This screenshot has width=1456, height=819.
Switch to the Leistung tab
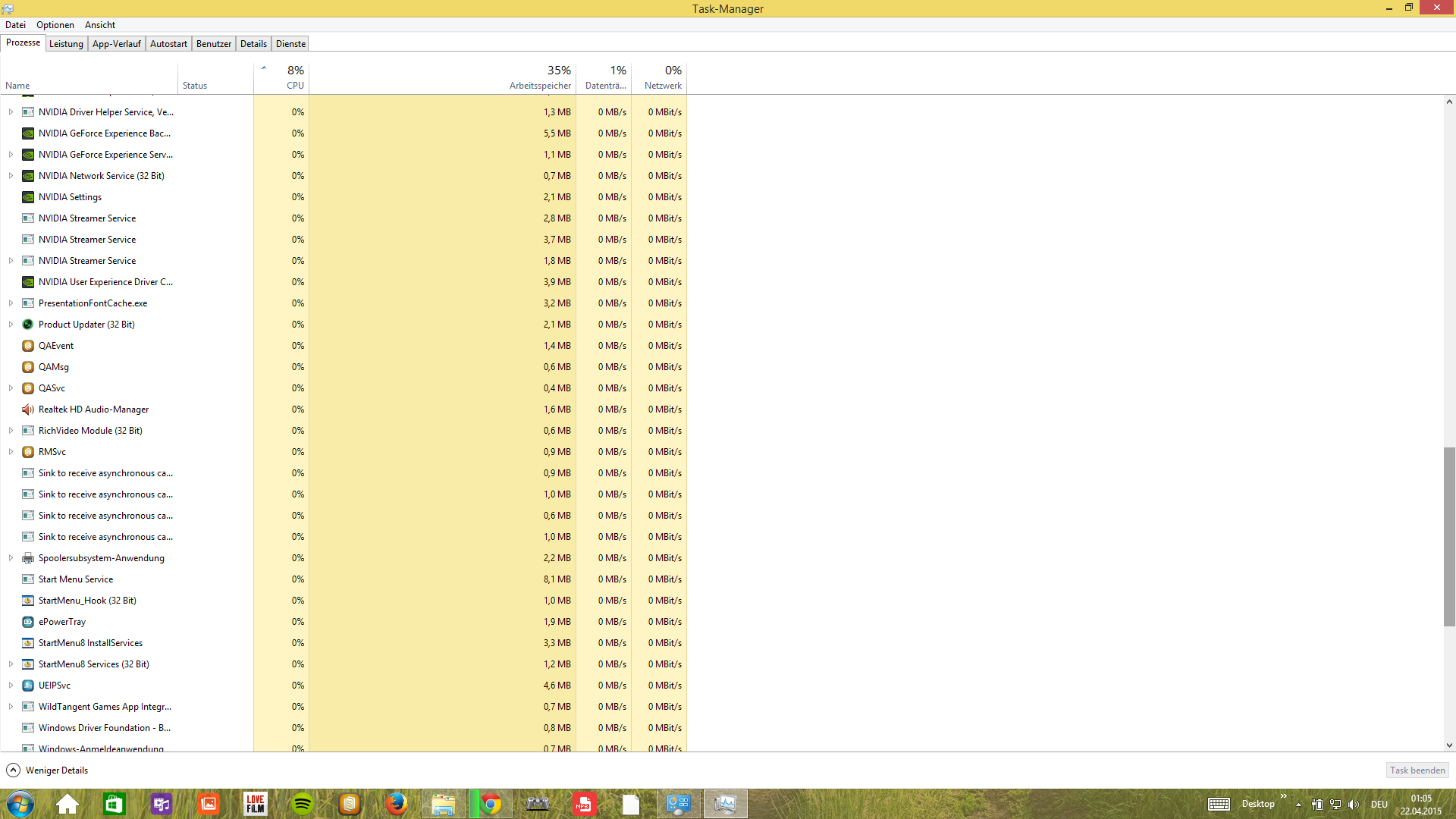pyautogui.click(x=66, y=44)
